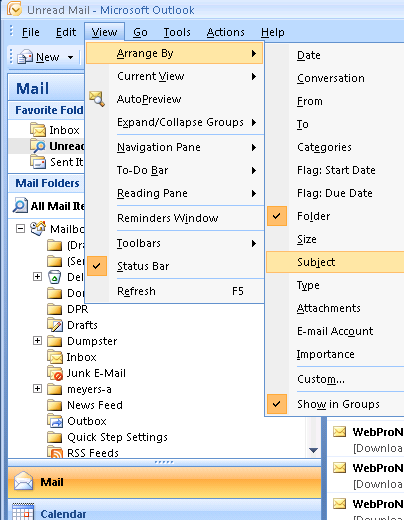Viewport: 404px width, 520px height.
Task: Click the Outlook app icon in title bar
Action: coord(14,9)
